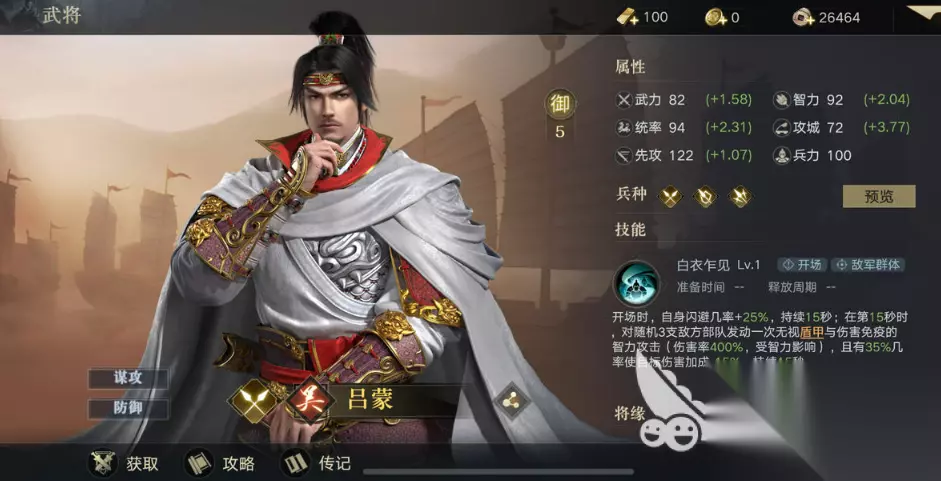Click the underlined 盾甲 keyword link

(812, 332)
